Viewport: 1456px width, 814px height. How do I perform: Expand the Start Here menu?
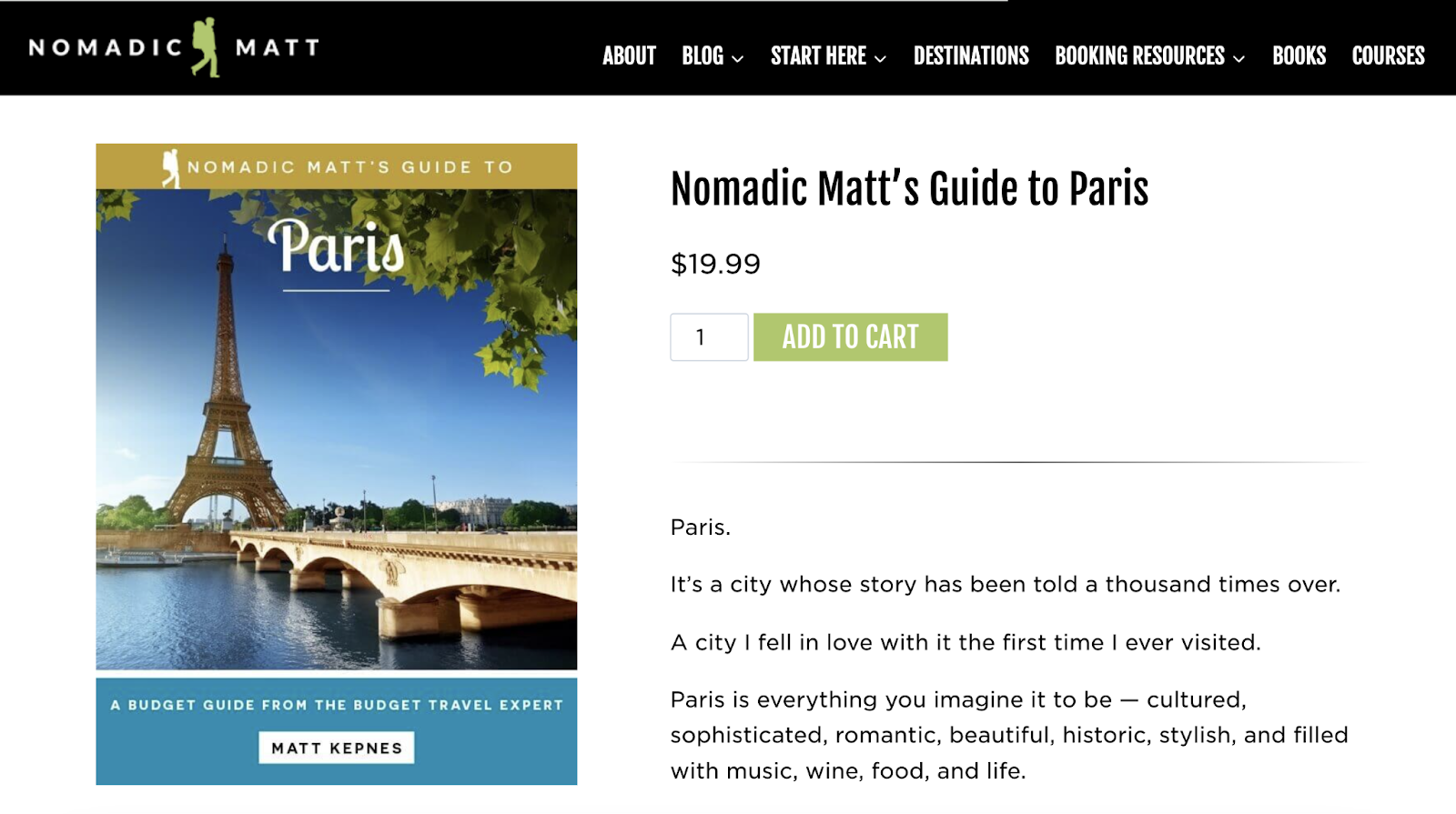click(x=818, y=55)
